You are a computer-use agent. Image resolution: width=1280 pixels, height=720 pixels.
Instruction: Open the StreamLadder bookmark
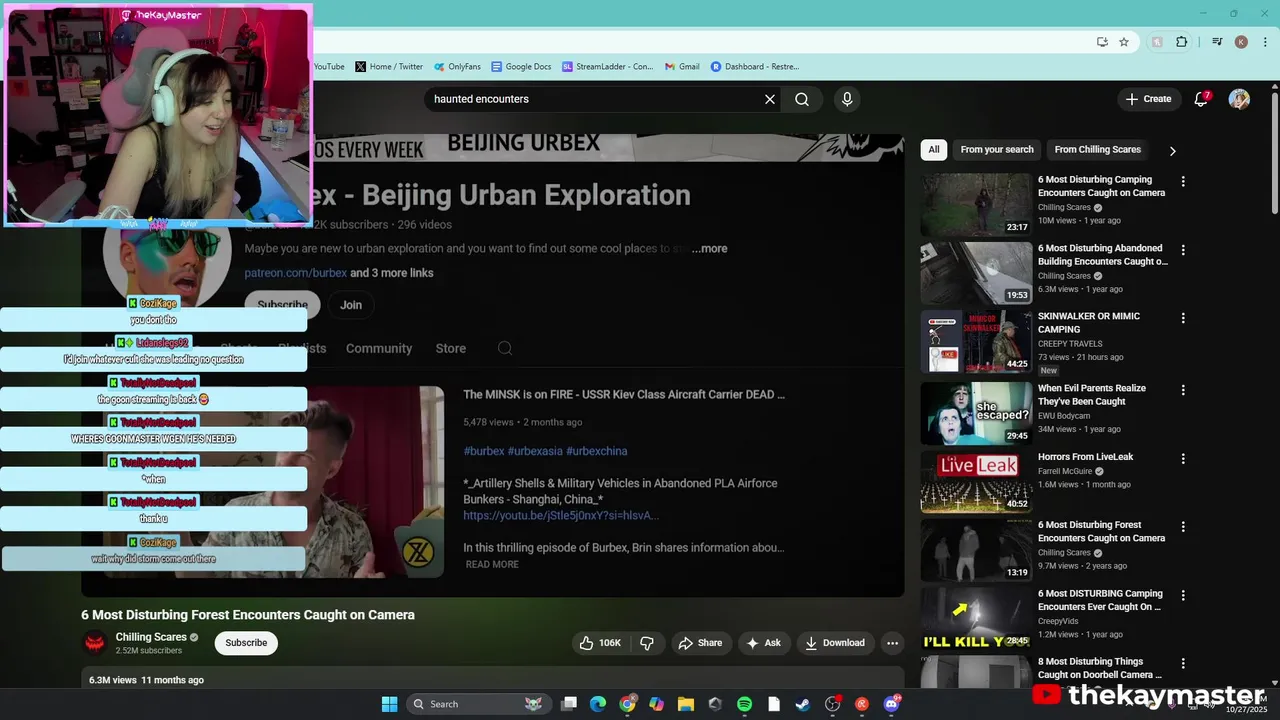(x=607, y=67)
